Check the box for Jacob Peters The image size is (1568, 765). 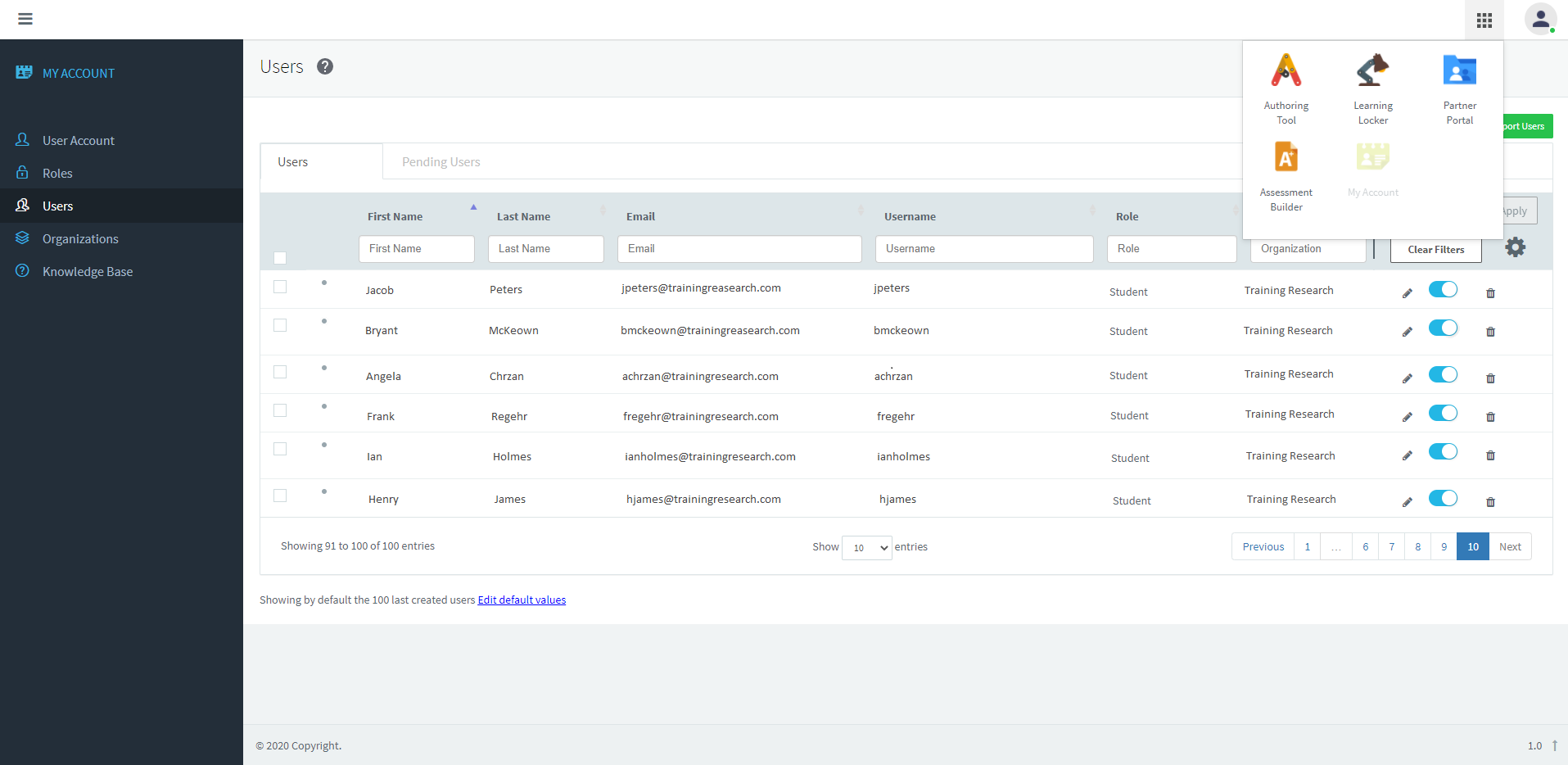pyautogui.click(x=280, y=287)
